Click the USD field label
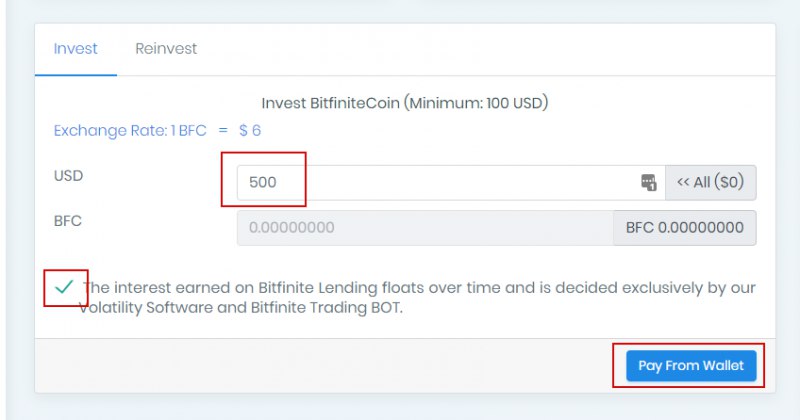 (x=68, y=176)
